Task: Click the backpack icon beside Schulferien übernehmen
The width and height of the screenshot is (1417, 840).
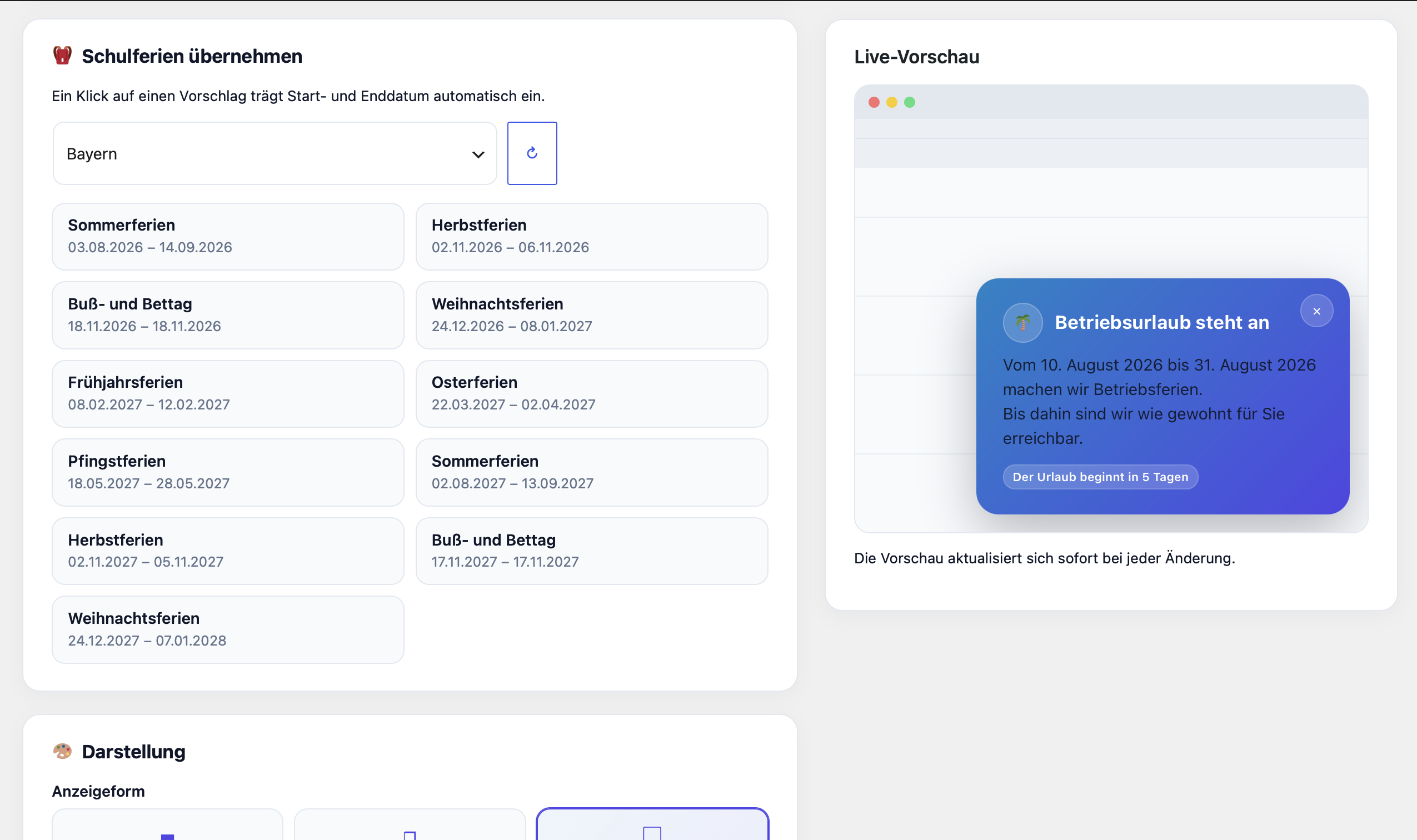Action: coord(62,56)
